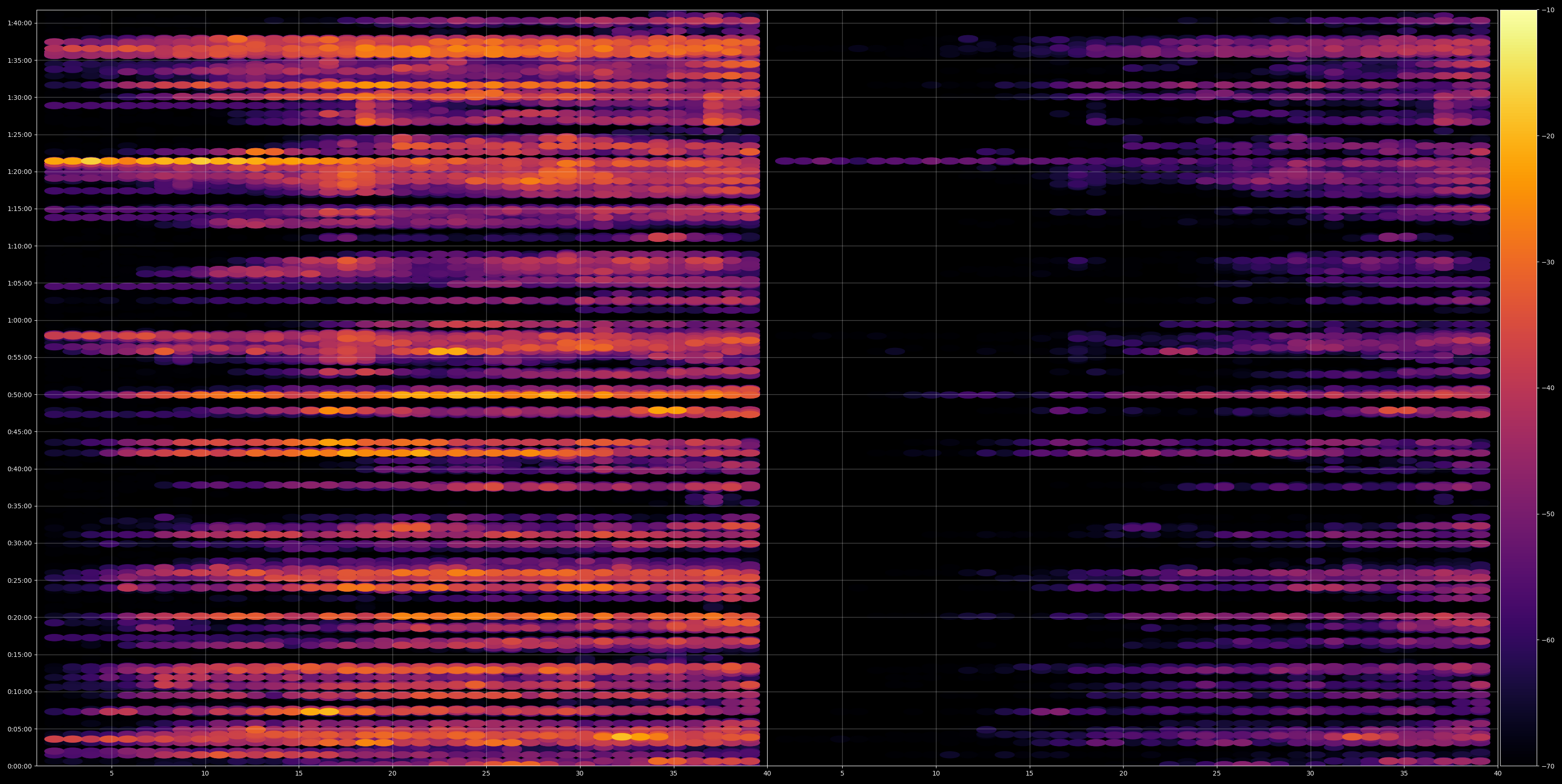Viewport: 1562px width, 784px height.
Task: Pick the −40 colorbar tick label
Action: (1549, 388)
